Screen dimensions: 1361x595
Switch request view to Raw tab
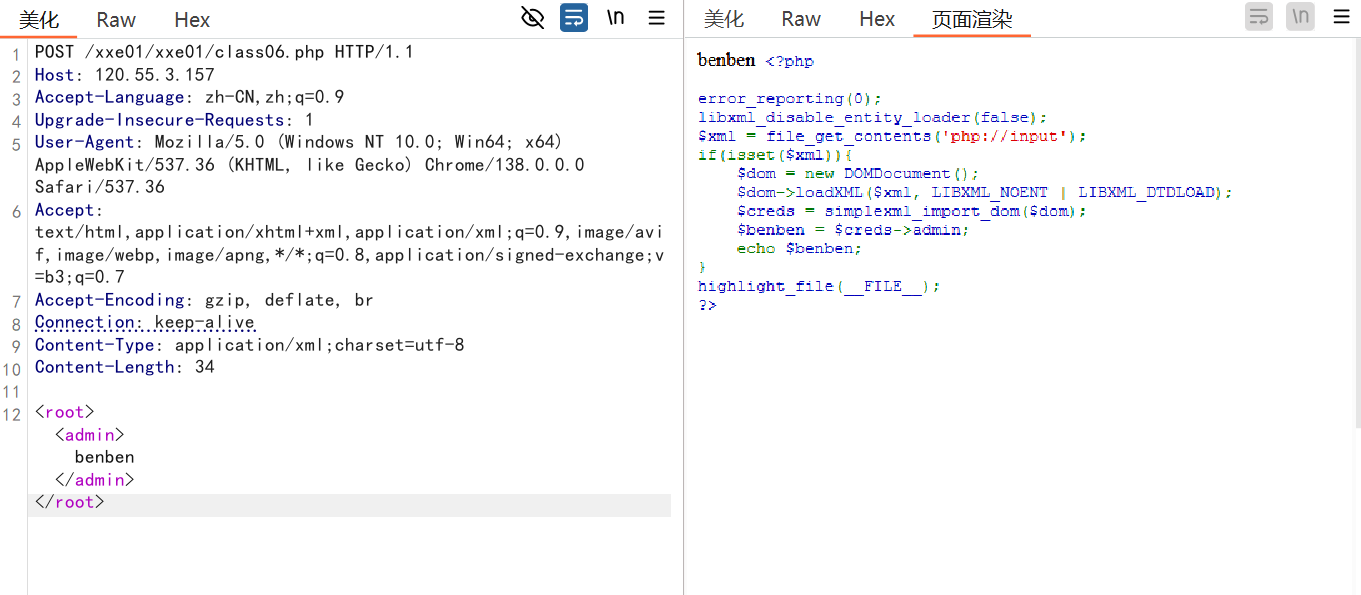click(x=116, y=19)
